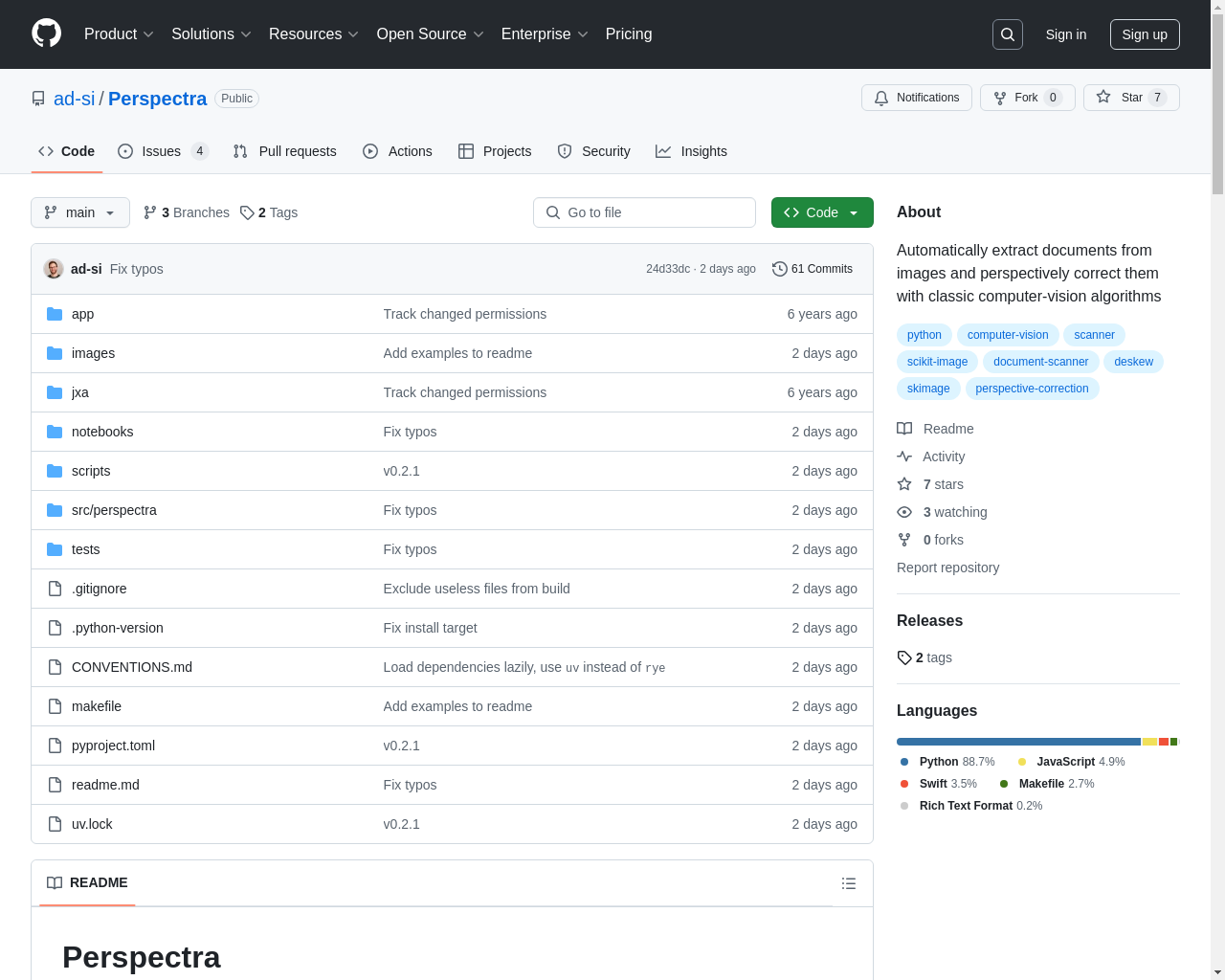Expand the main branch dropdown
The image size is (1225, 980).
click(80, 212)
